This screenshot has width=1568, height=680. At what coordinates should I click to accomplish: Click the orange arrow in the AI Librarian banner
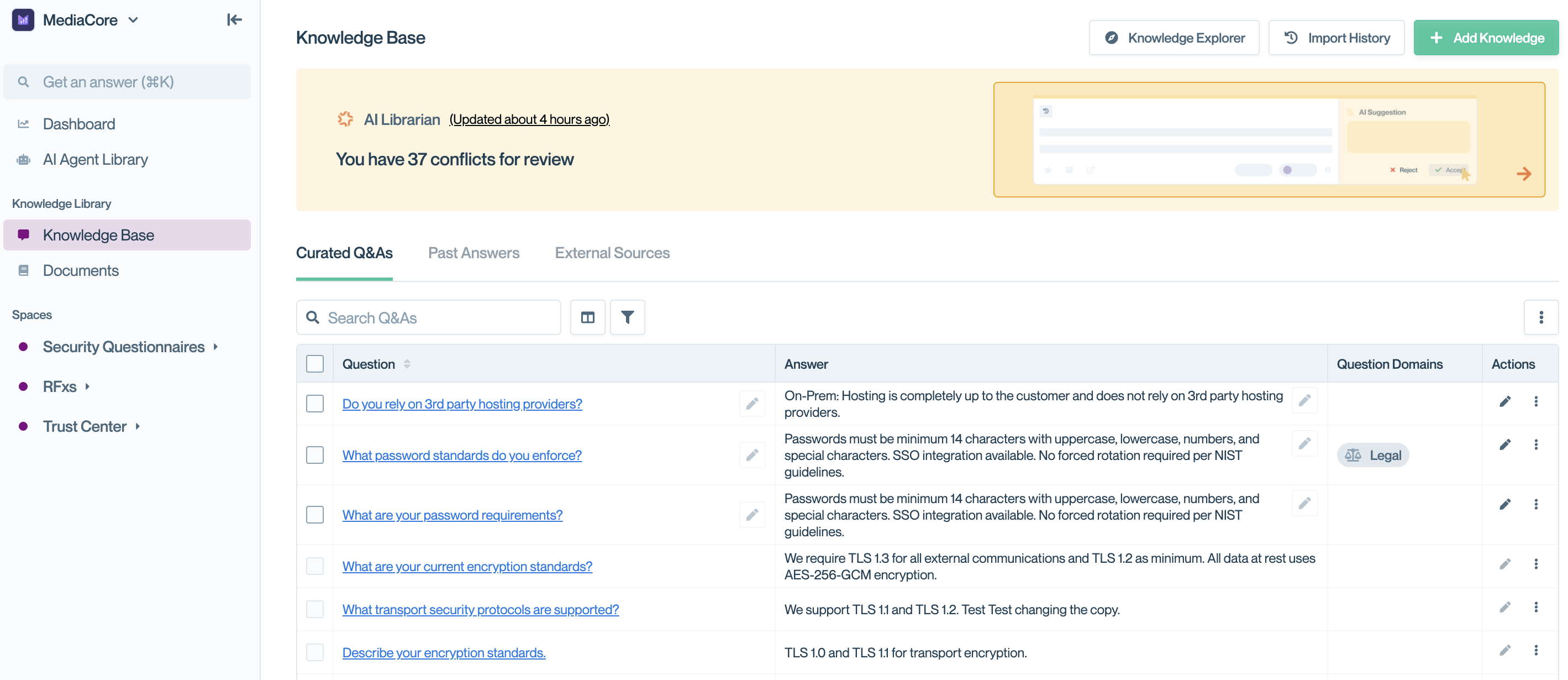click(1524, 174)
